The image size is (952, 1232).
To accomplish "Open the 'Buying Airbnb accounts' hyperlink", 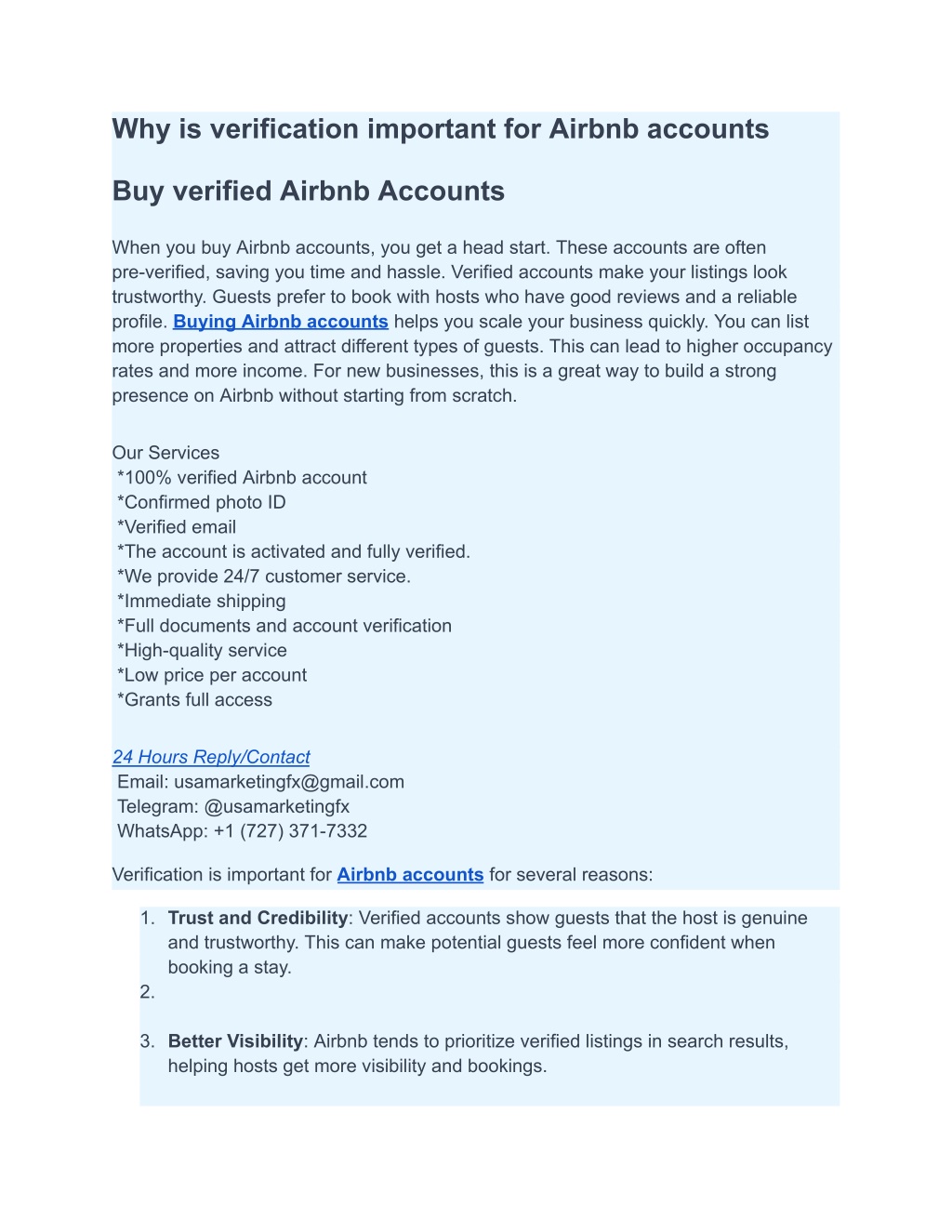I will tap(281, 322).
